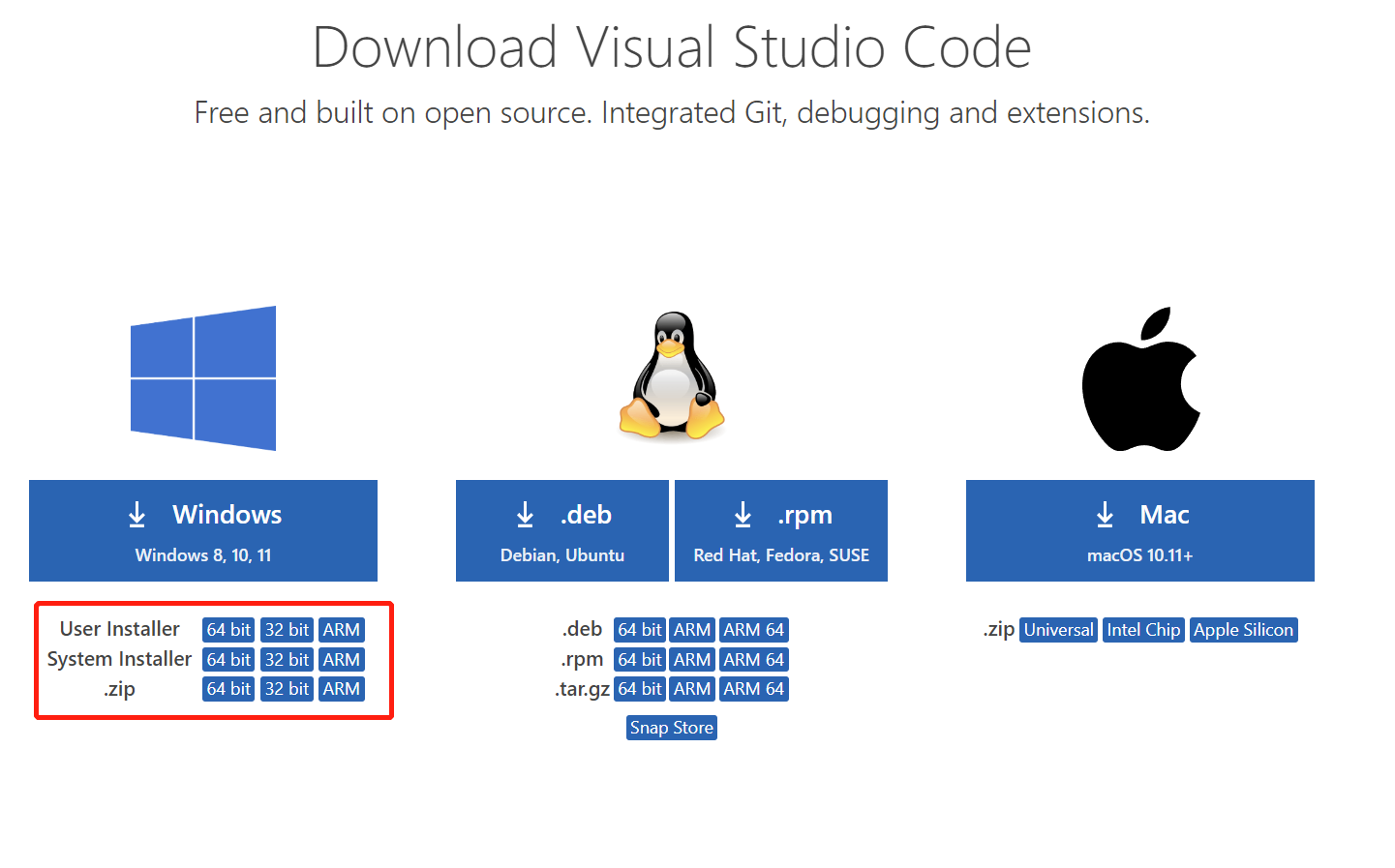1395x868 pixels.
Task: Choose Linux .rpm 64 bit link
Action: 640,660
